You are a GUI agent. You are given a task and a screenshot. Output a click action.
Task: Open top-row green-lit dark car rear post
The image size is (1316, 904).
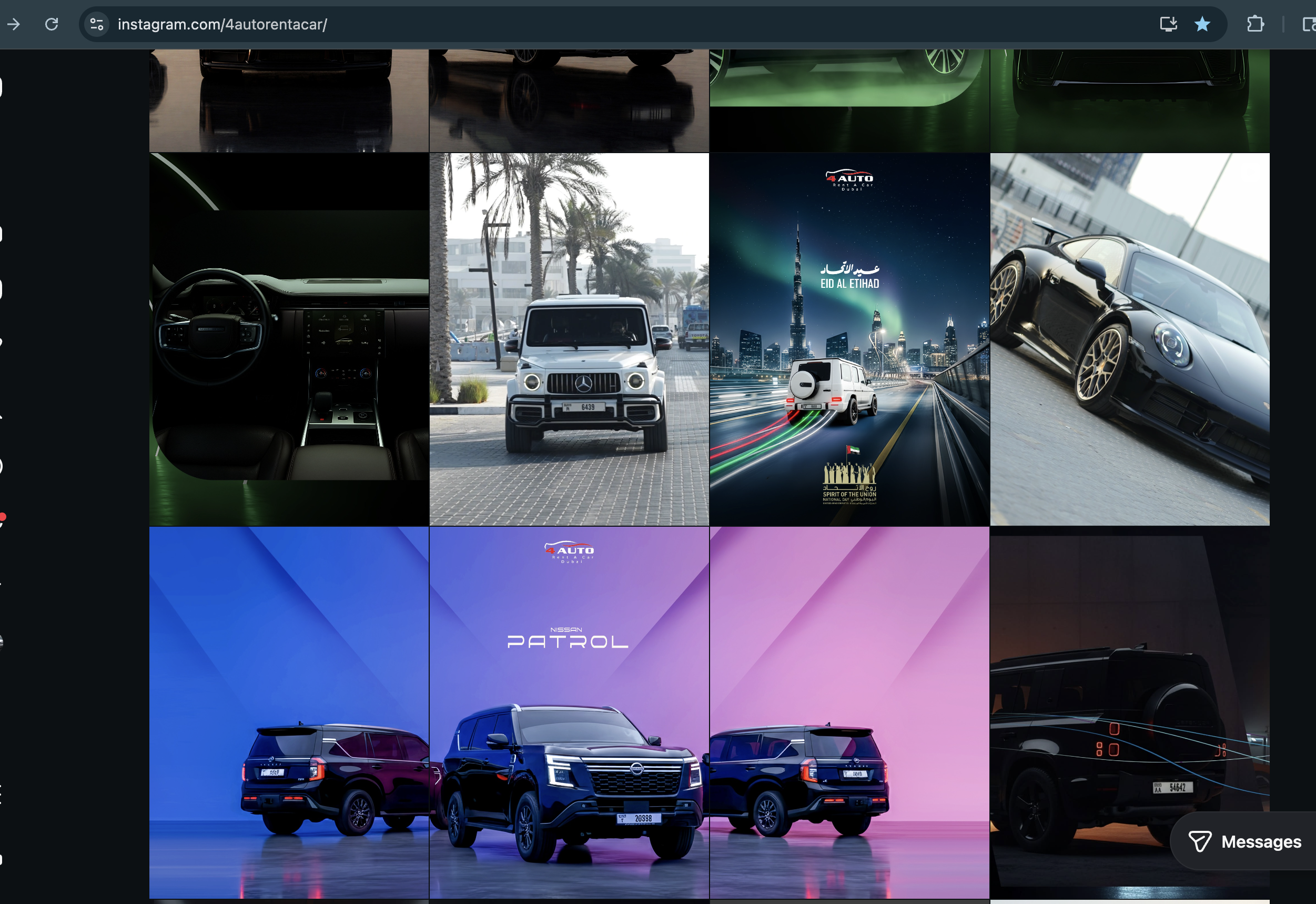pos(1130,101)
